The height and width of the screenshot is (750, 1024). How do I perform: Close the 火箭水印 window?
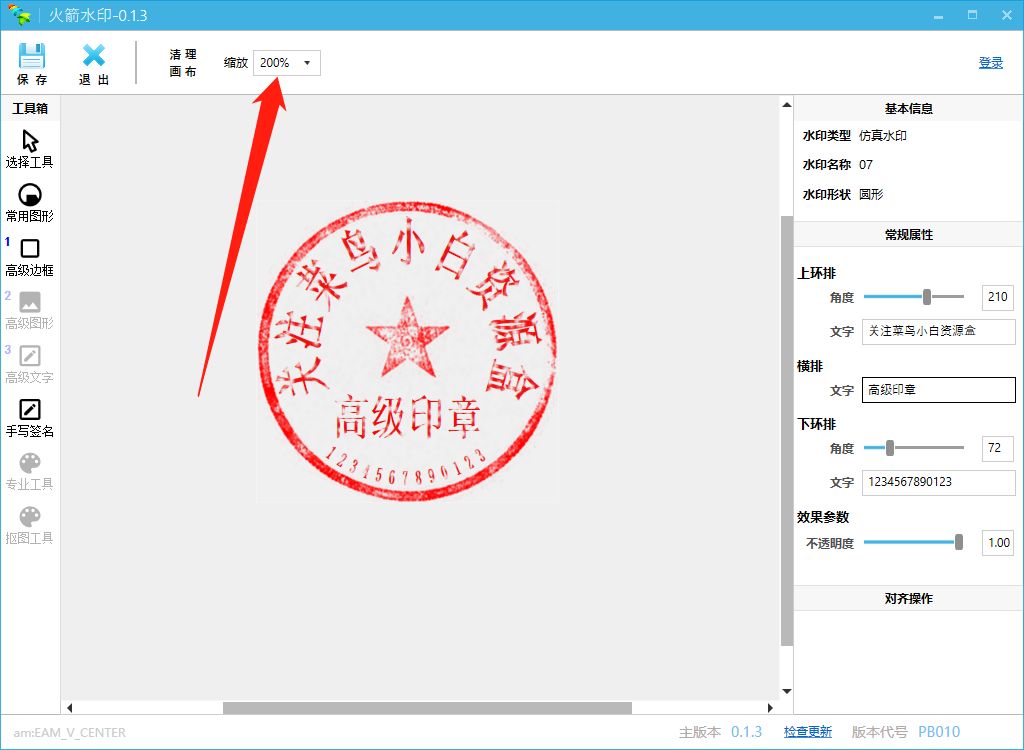click(x=1006, y=15)
